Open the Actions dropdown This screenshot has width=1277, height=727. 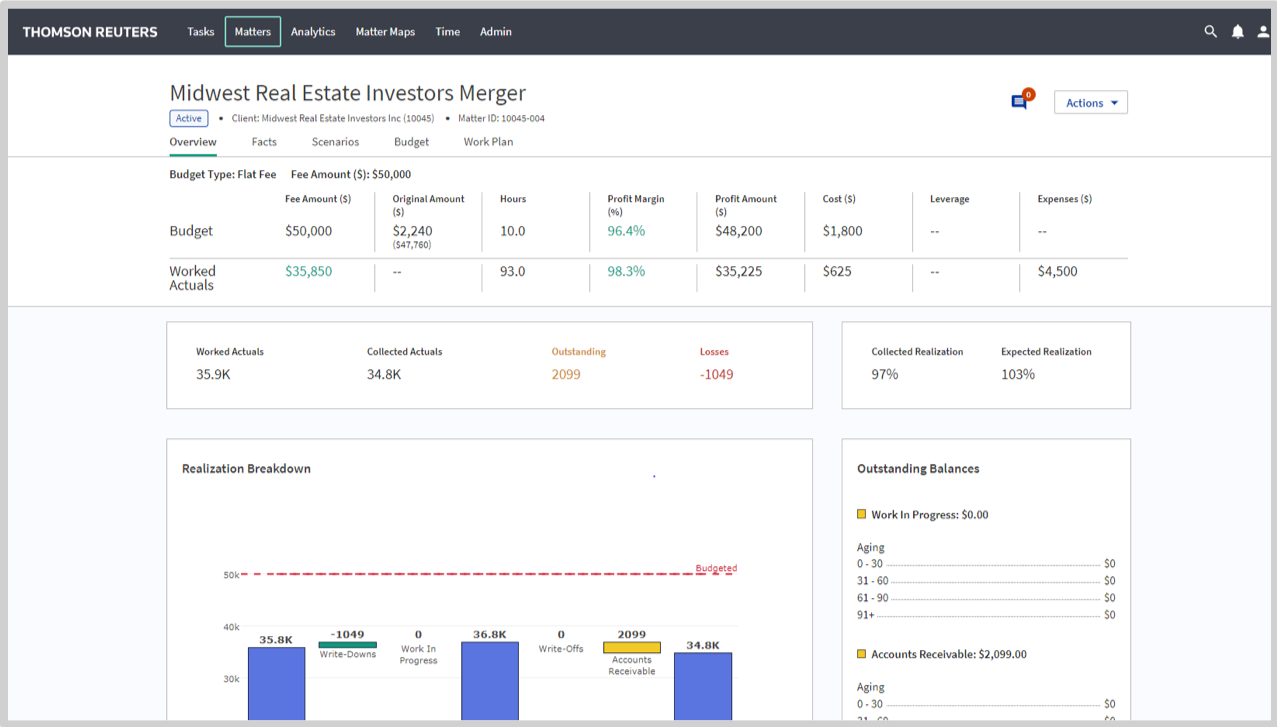[x=1090, y=102]
